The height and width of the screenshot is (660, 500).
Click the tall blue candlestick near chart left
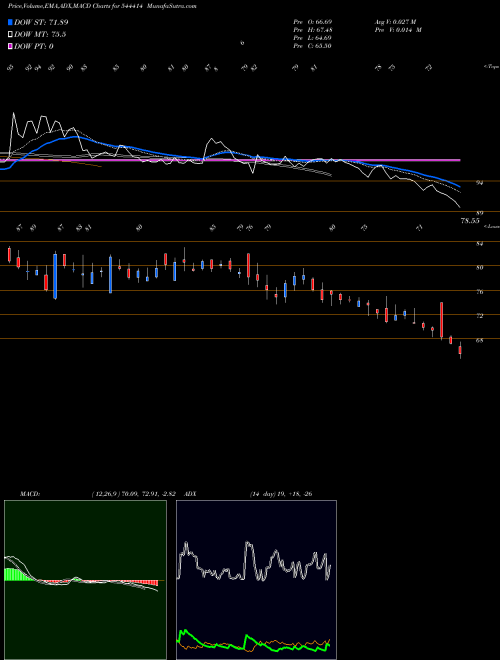(x=55, y=276)
